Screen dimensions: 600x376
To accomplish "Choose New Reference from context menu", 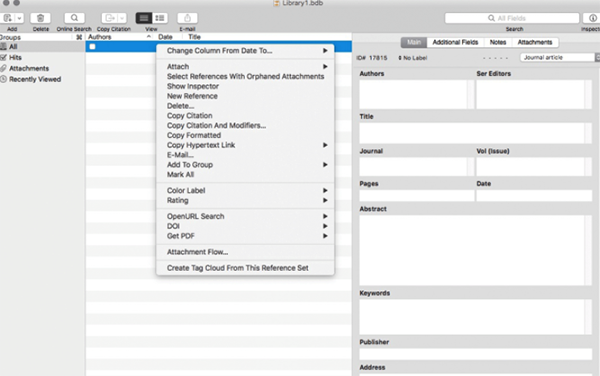I will click(245, 96).
